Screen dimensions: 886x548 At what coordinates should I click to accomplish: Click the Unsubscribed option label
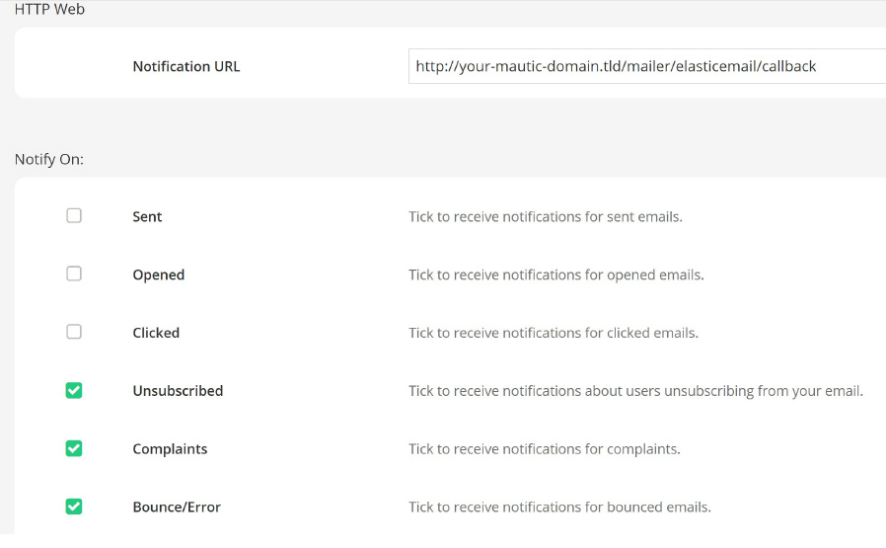(177, 391)
